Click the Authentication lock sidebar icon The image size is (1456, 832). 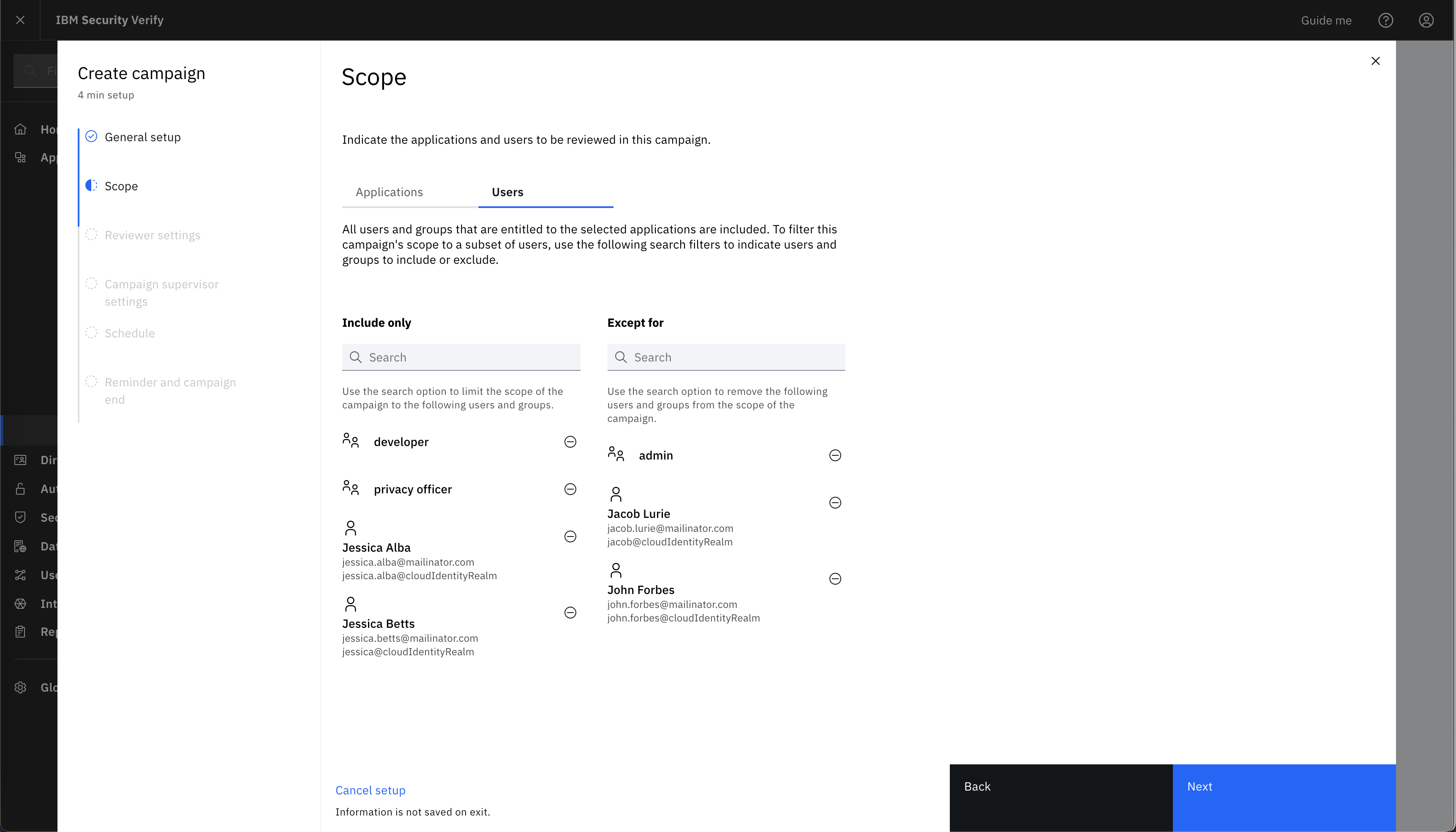(x=21, y=489)
